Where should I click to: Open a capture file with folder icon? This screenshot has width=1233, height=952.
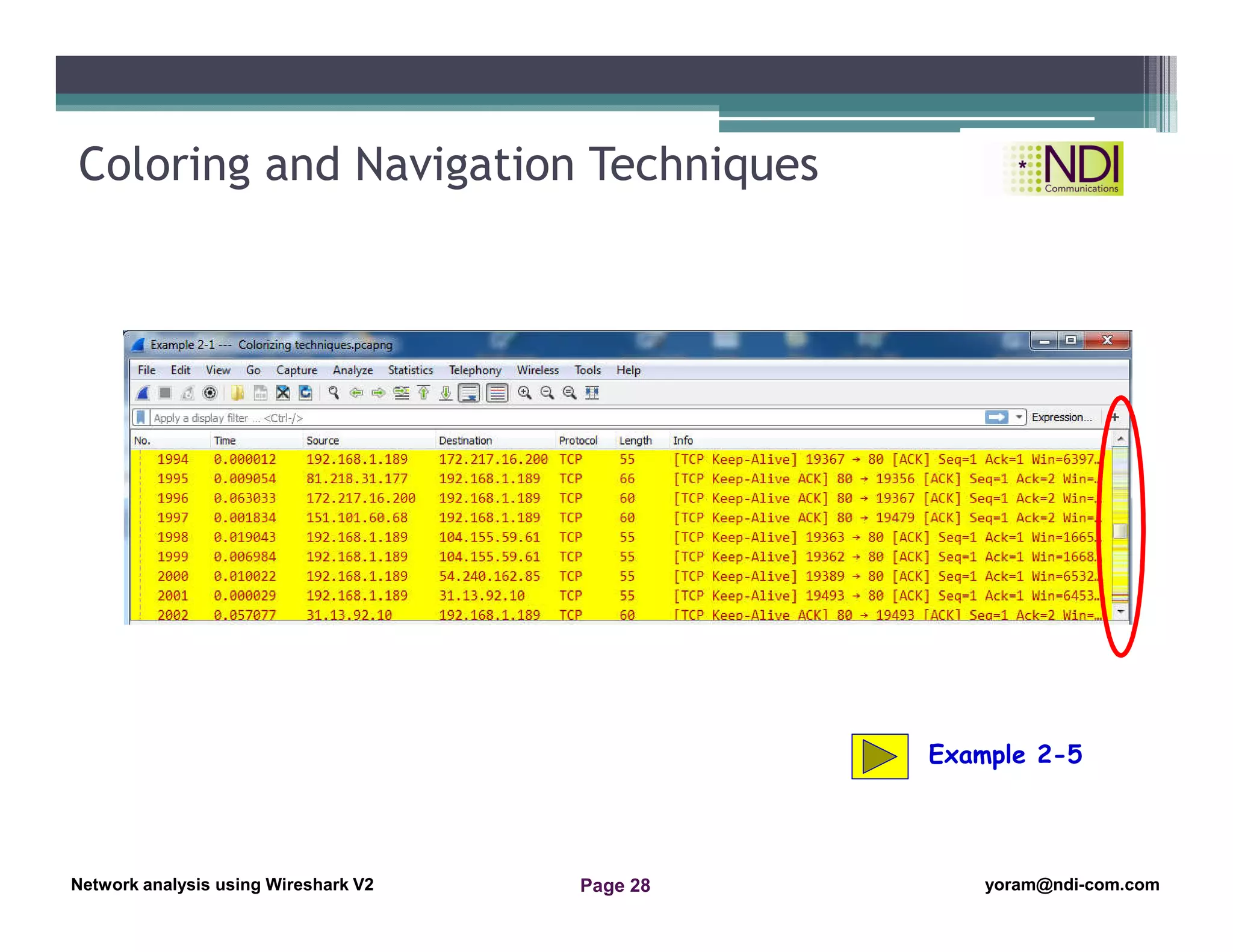point(237,393)
